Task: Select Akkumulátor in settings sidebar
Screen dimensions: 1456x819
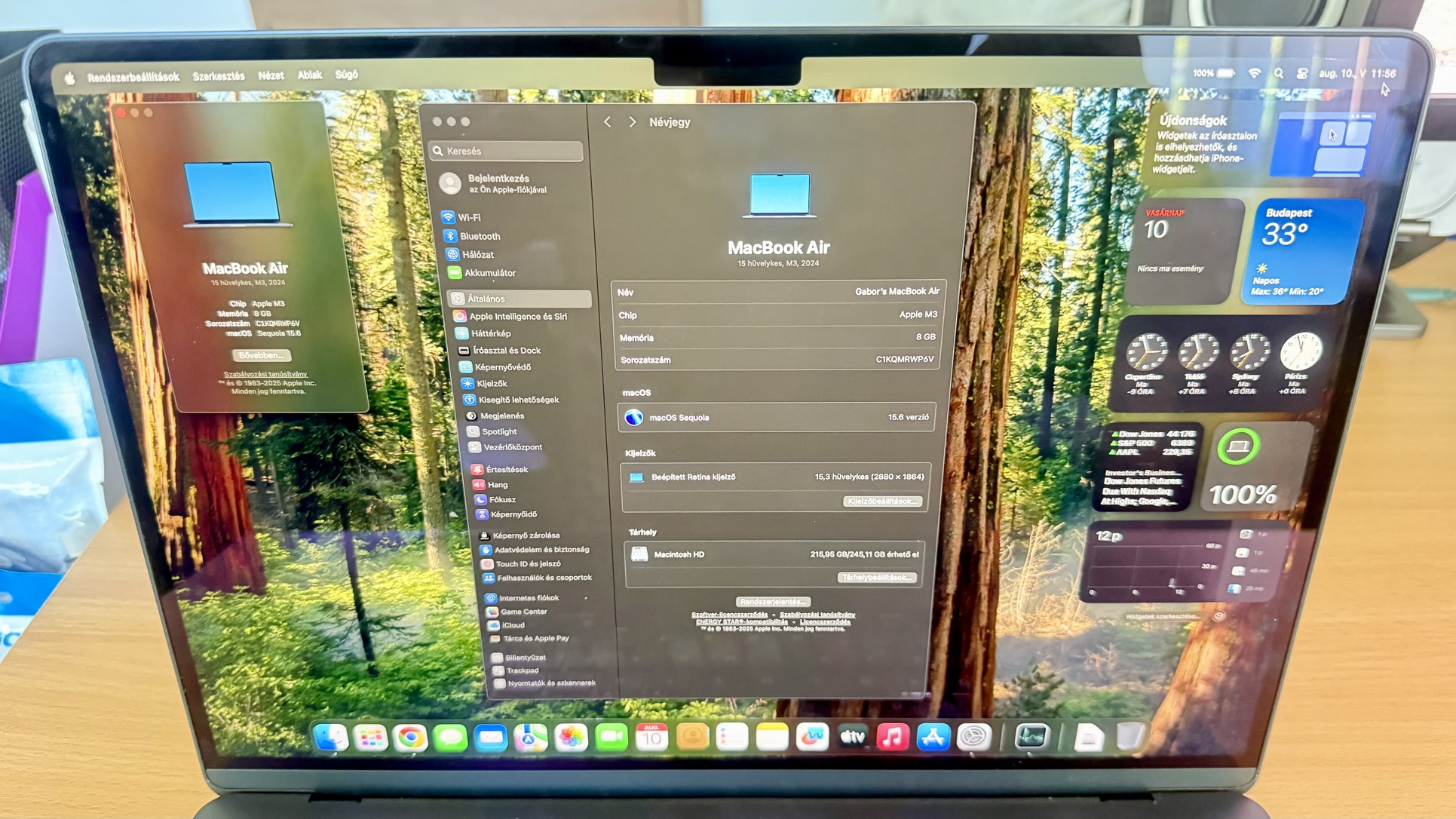Action: click(x=489, y=273)
